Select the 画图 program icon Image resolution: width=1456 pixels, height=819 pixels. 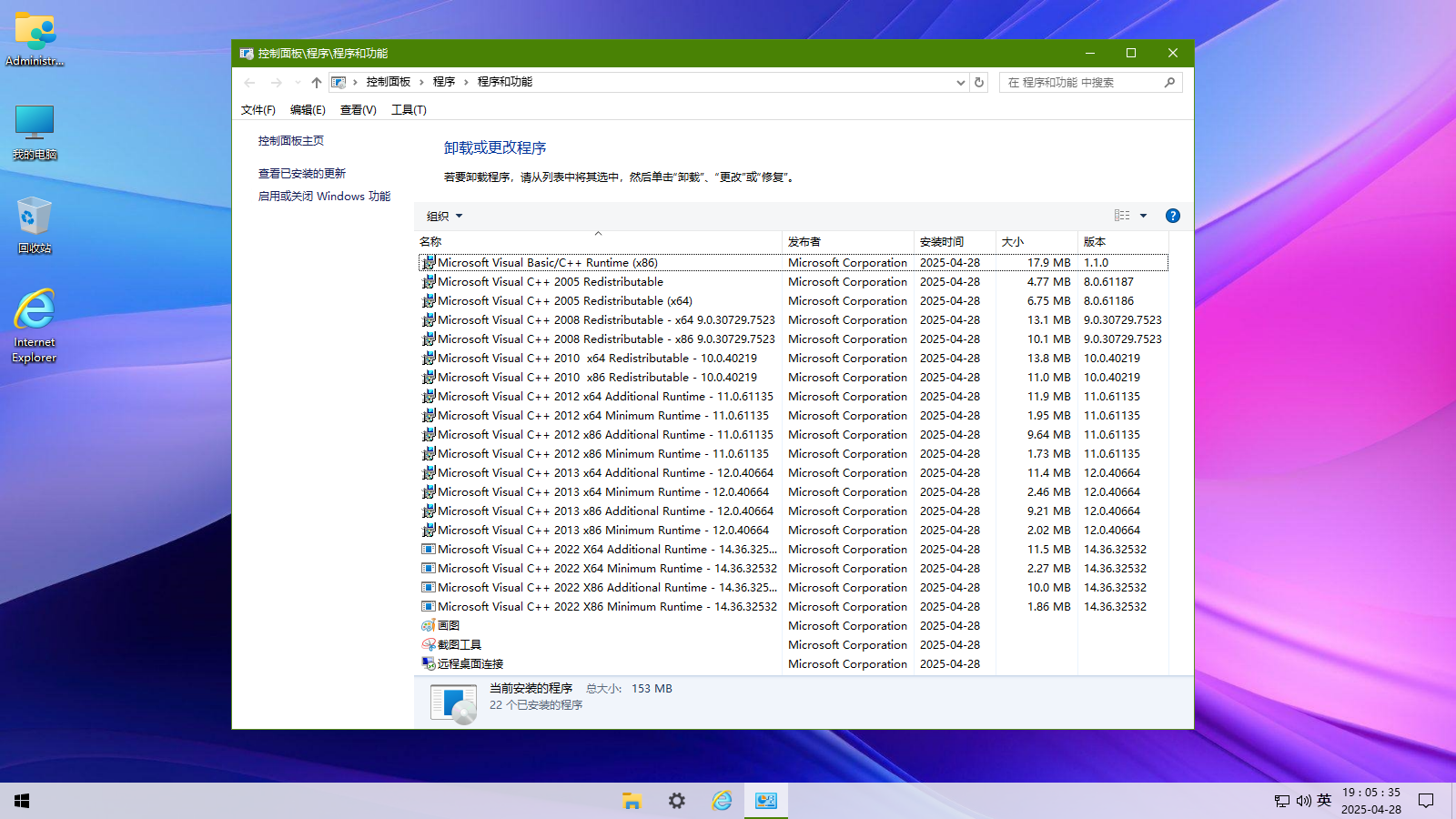click(x=429, y=625)
